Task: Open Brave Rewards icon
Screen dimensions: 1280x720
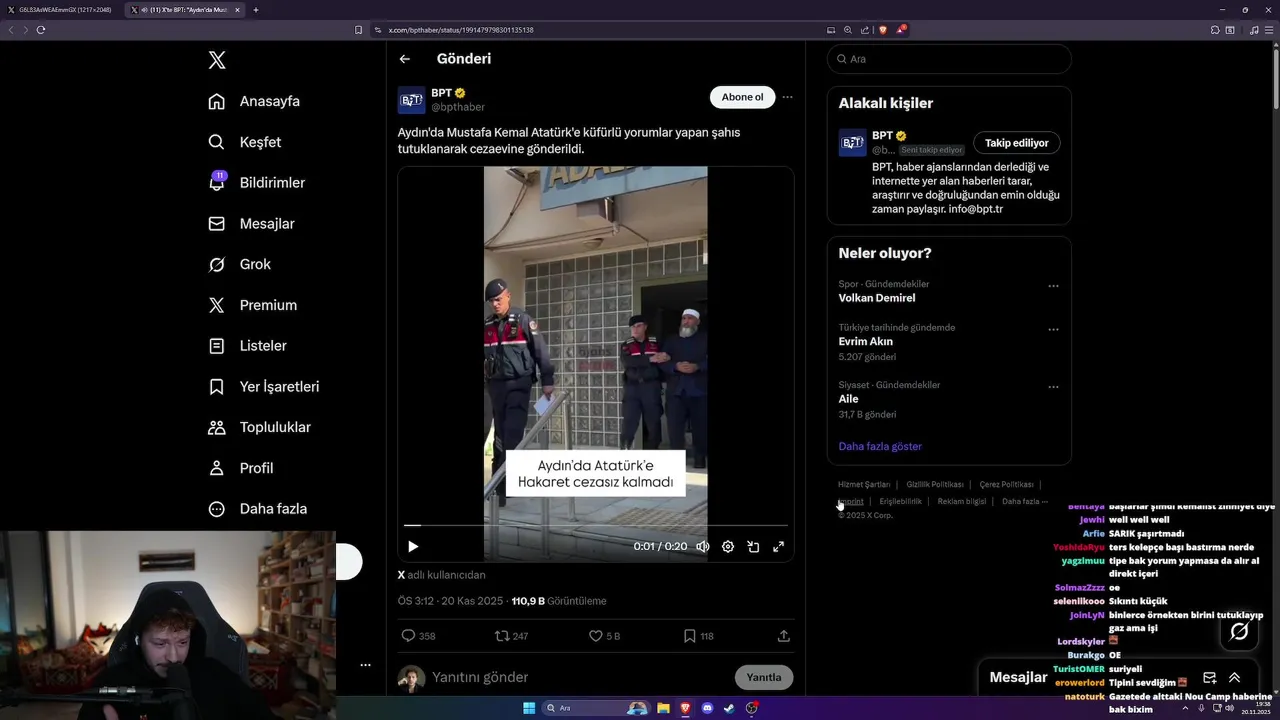Action: 900,30
